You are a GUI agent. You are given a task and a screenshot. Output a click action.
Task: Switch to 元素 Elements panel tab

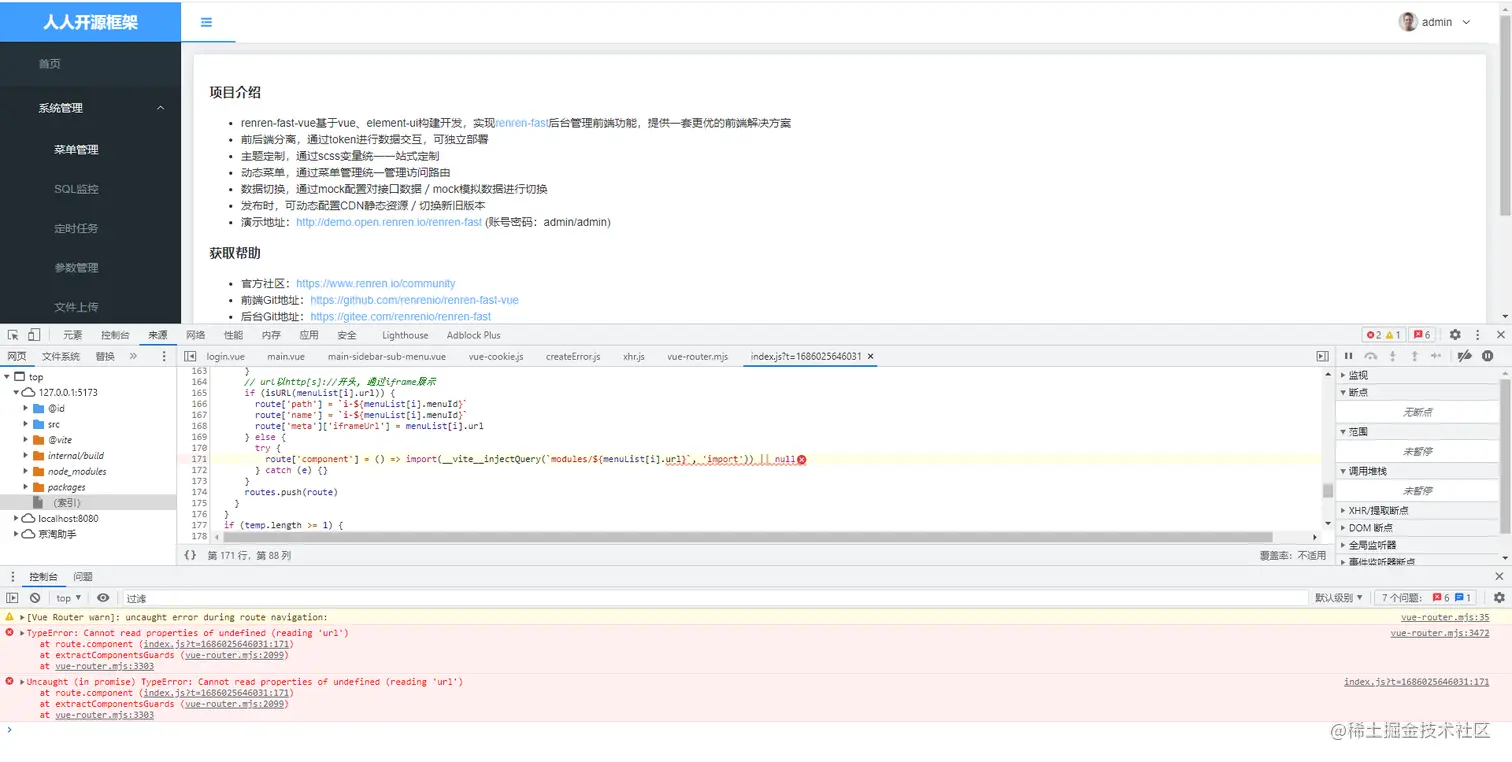73,335
